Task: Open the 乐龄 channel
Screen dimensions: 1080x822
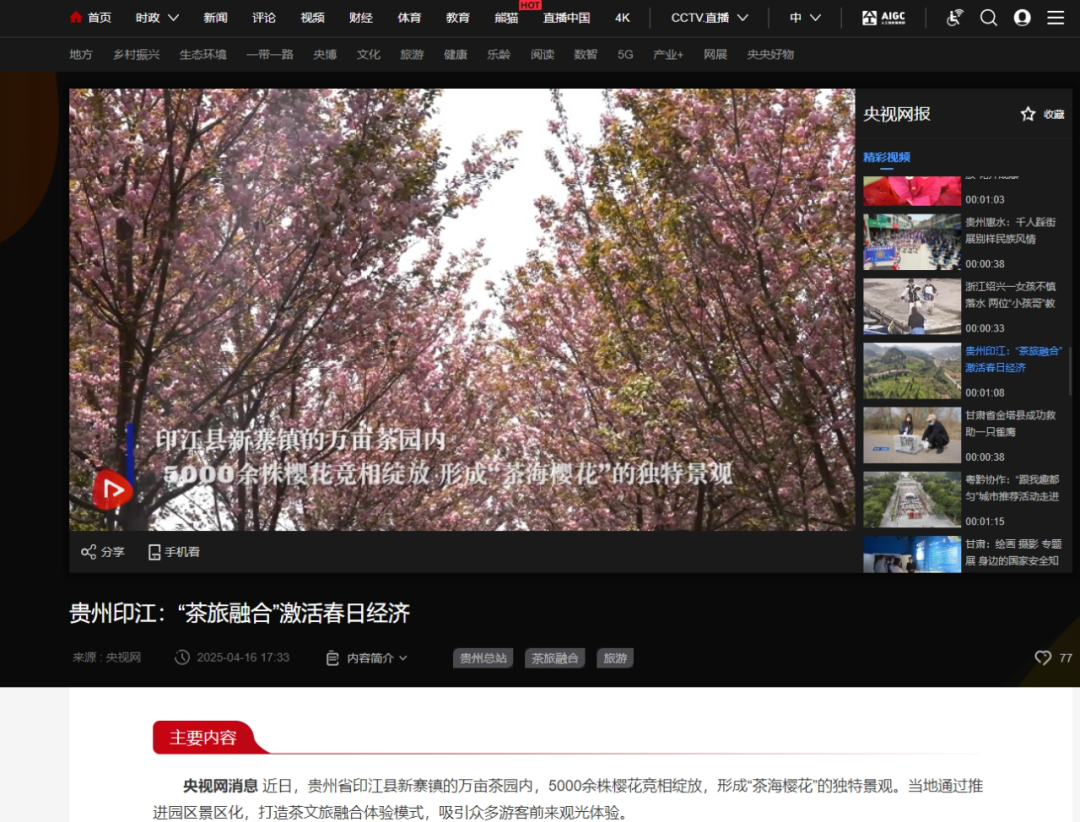Action: [499, 54]
